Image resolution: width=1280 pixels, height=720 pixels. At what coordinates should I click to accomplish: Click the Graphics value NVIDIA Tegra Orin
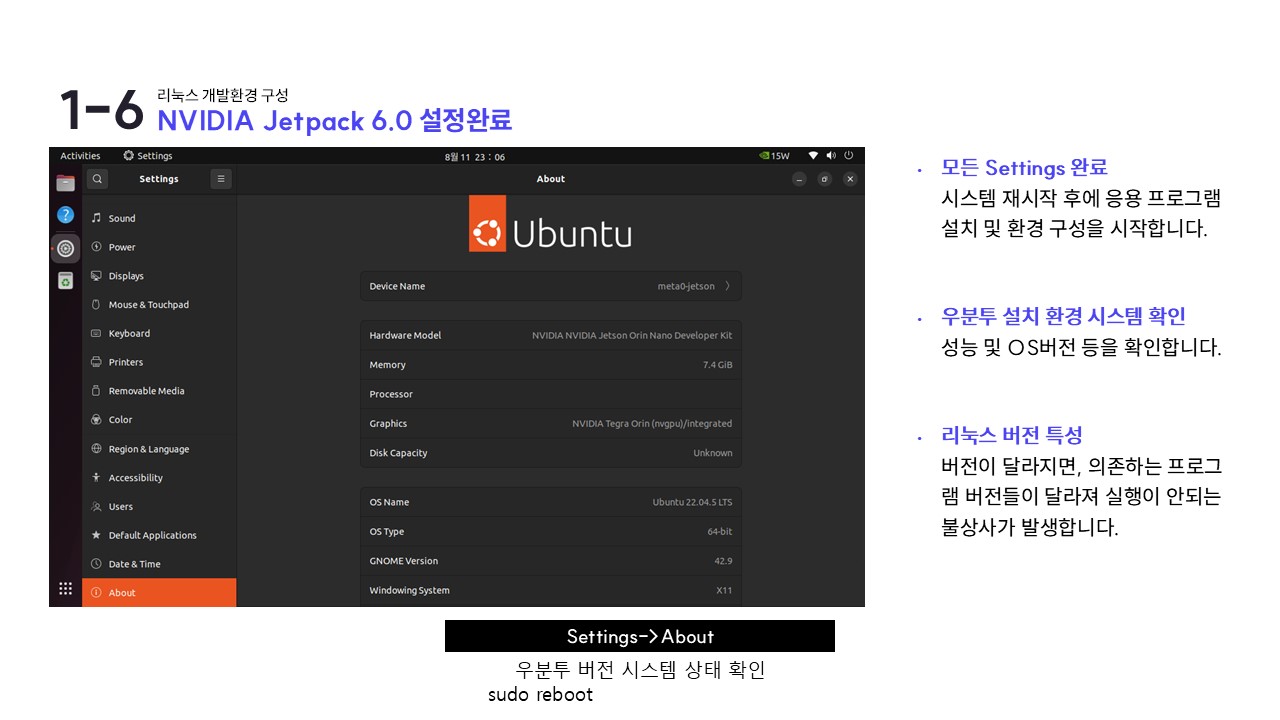[x=652, y=424]
